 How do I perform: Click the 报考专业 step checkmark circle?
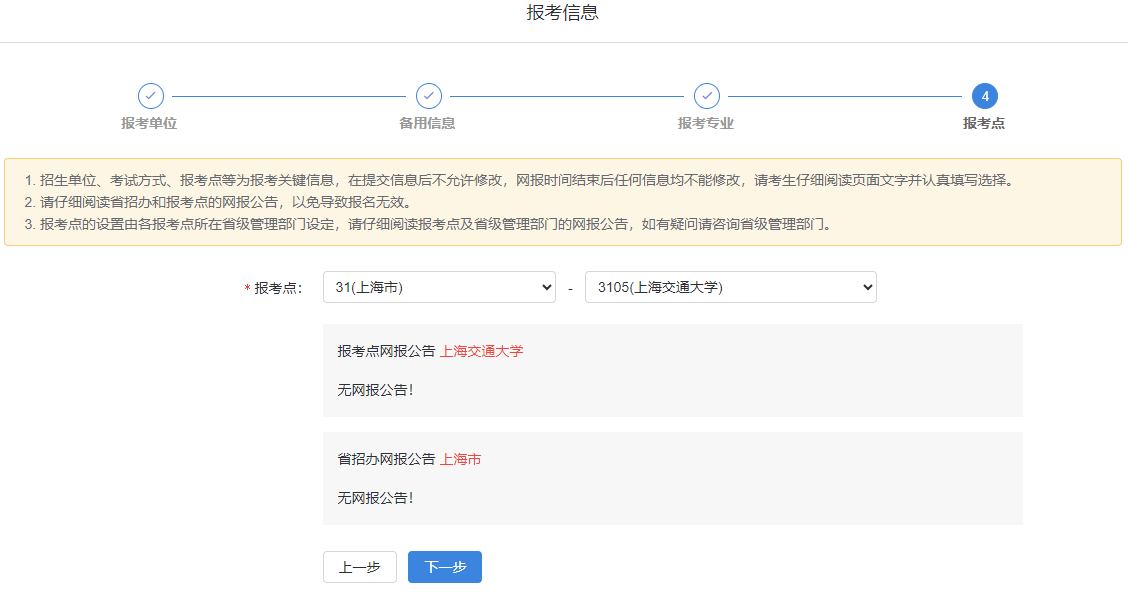click(706, 96)
